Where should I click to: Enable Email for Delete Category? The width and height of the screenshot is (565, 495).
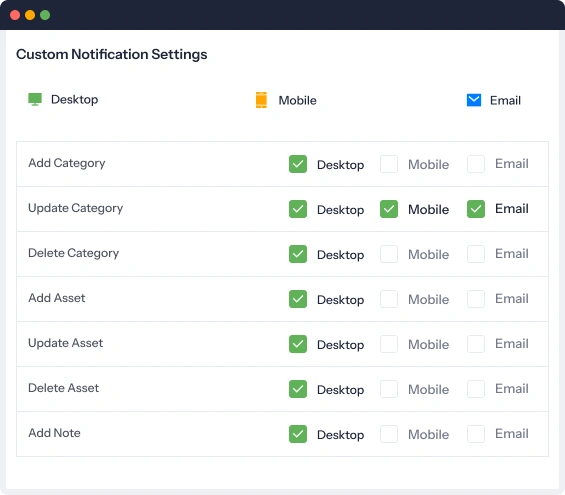pyautogui.click(x=476, y=254)
